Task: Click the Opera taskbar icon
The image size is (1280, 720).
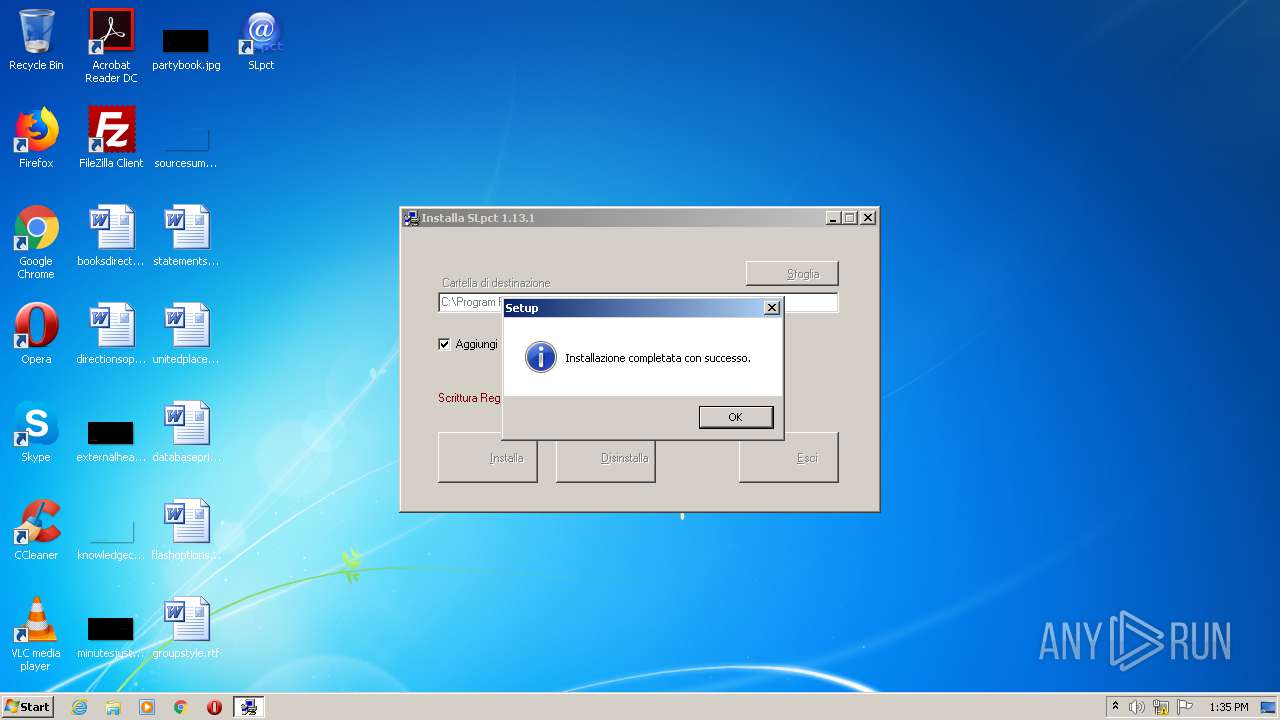Action: pyautogui.click(x=214, y=707)
